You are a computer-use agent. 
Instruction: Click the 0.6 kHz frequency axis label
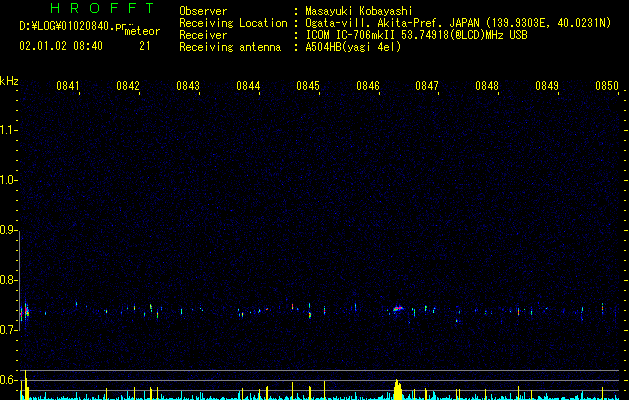point(8,380)
